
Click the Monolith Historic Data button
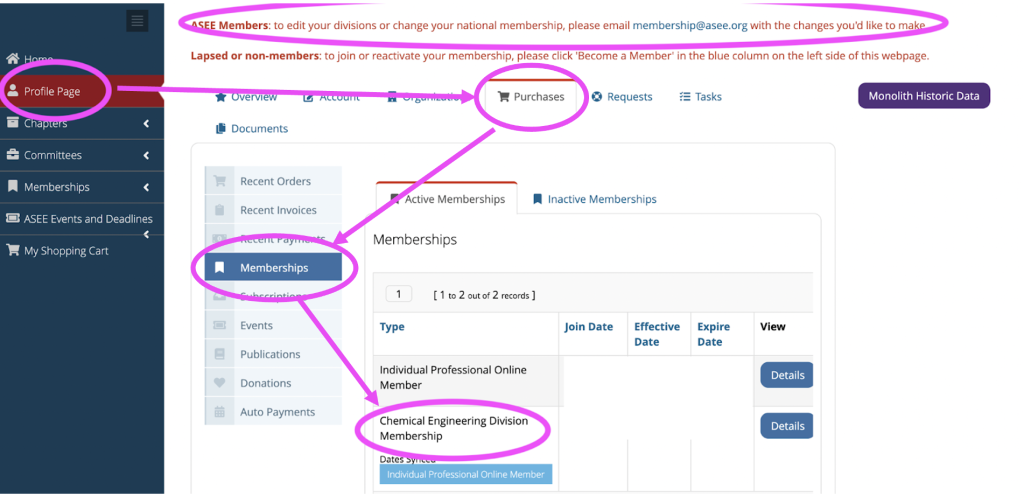tap(923, 96)
